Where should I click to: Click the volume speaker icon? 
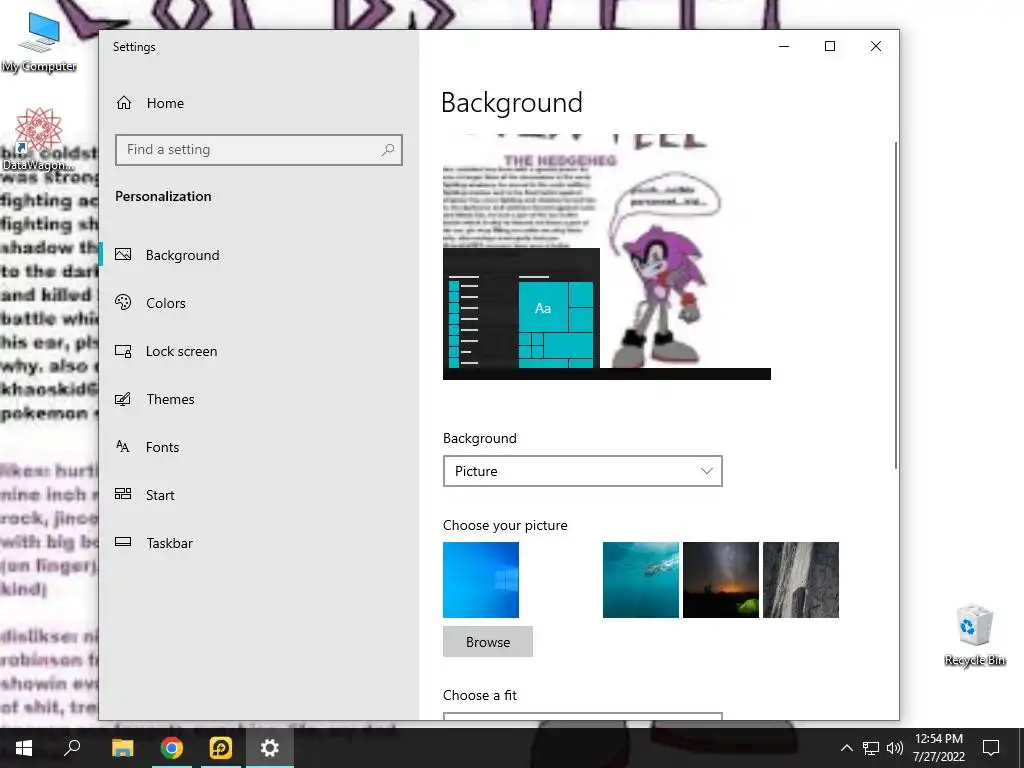coord(895,748)
